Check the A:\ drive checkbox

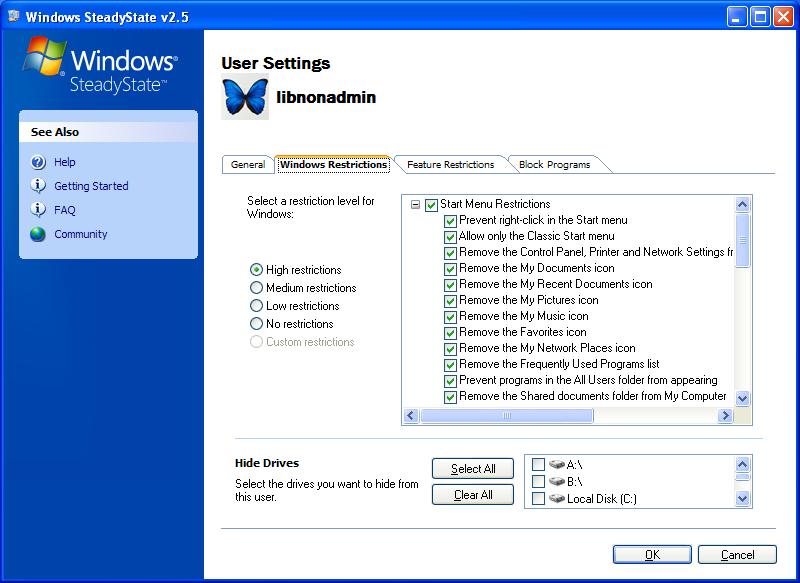[x=538, y=465]
